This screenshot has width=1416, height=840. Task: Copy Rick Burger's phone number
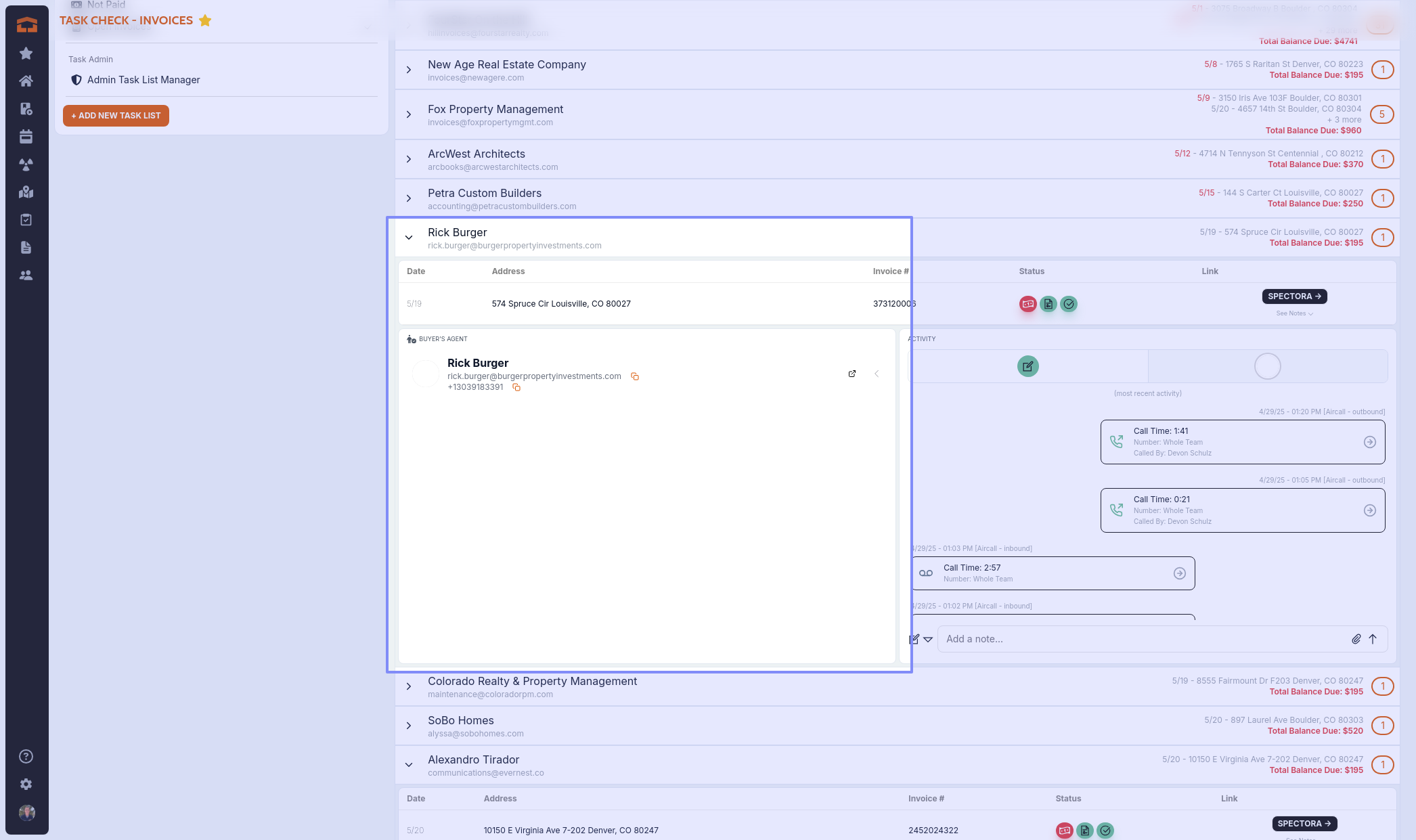tap(516, 387)
